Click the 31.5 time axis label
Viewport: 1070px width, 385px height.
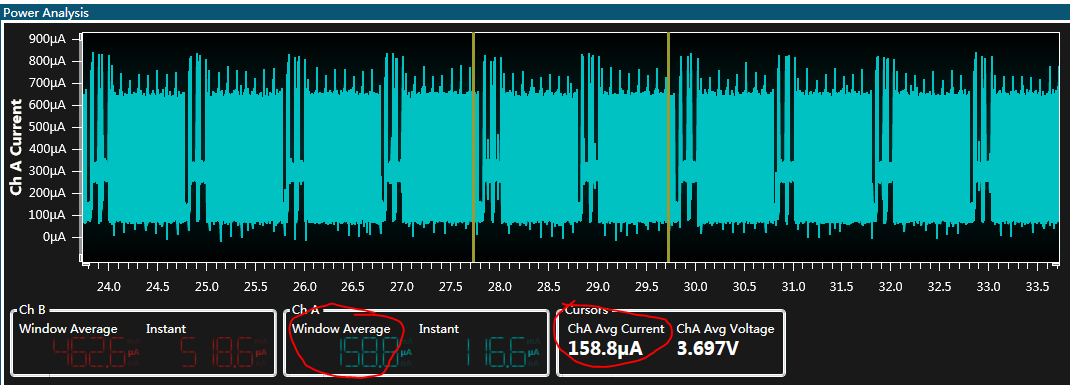pyautogui.click(x=841, y=286)
